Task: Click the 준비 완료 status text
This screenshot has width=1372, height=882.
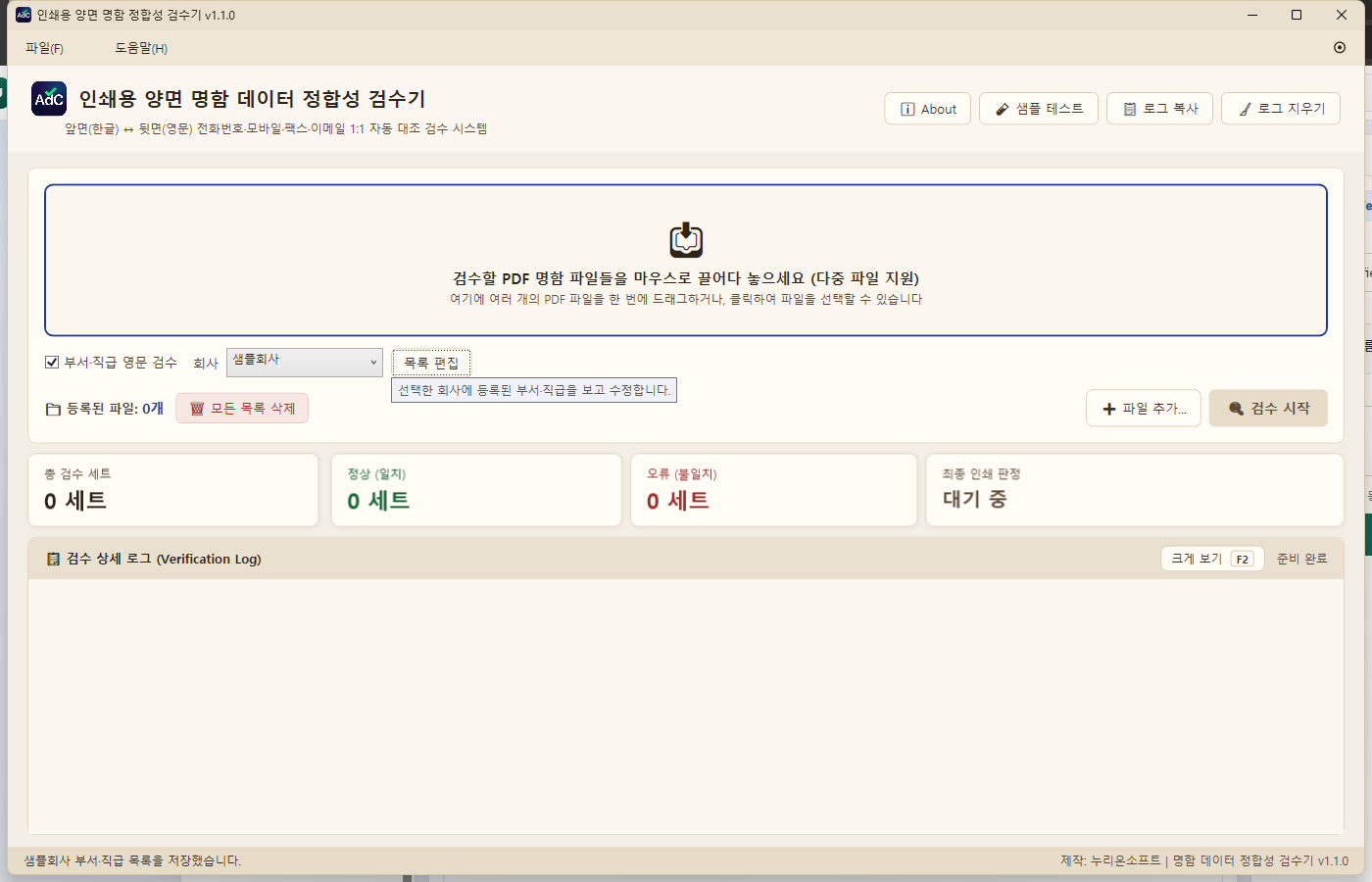Action: point(1301,559)
